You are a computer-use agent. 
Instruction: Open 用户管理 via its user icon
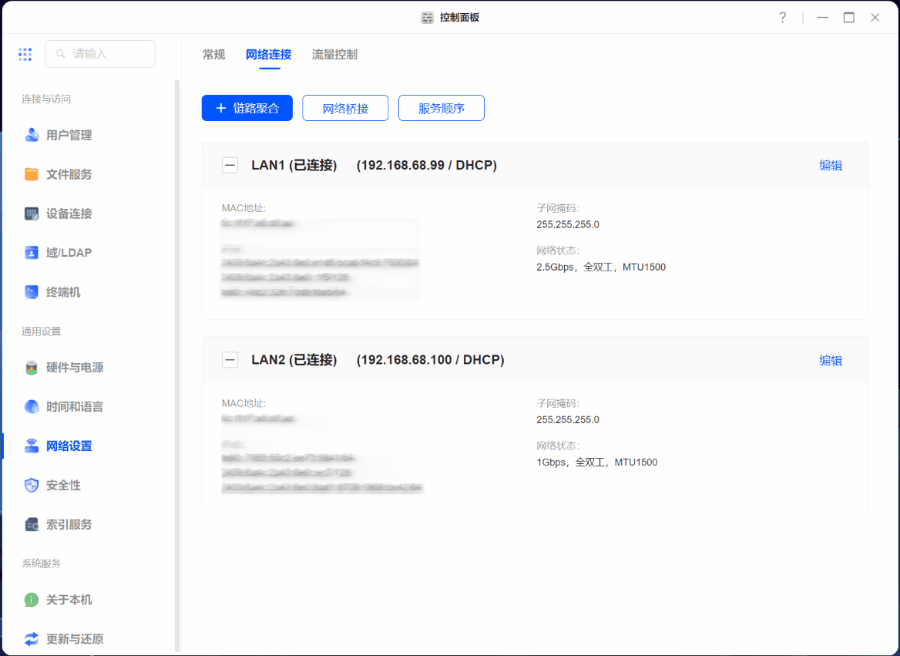[x=32, y=135]
